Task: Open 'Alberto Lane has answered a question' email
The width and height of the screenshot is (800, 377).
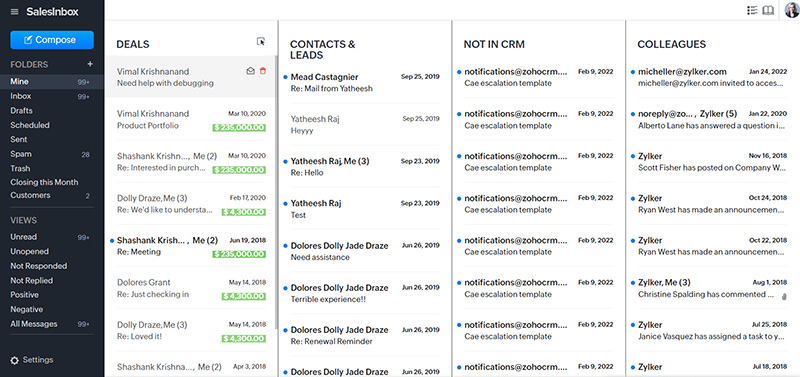Action: [x=711, y=119]
